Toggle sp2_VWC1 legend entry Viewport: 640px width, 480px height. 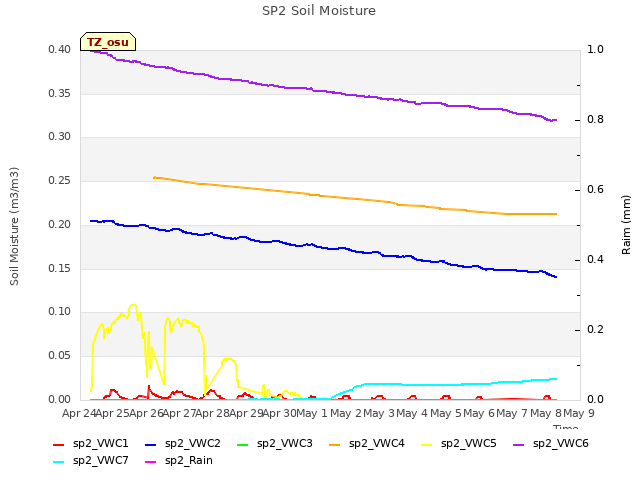click(x=91, y=444)
